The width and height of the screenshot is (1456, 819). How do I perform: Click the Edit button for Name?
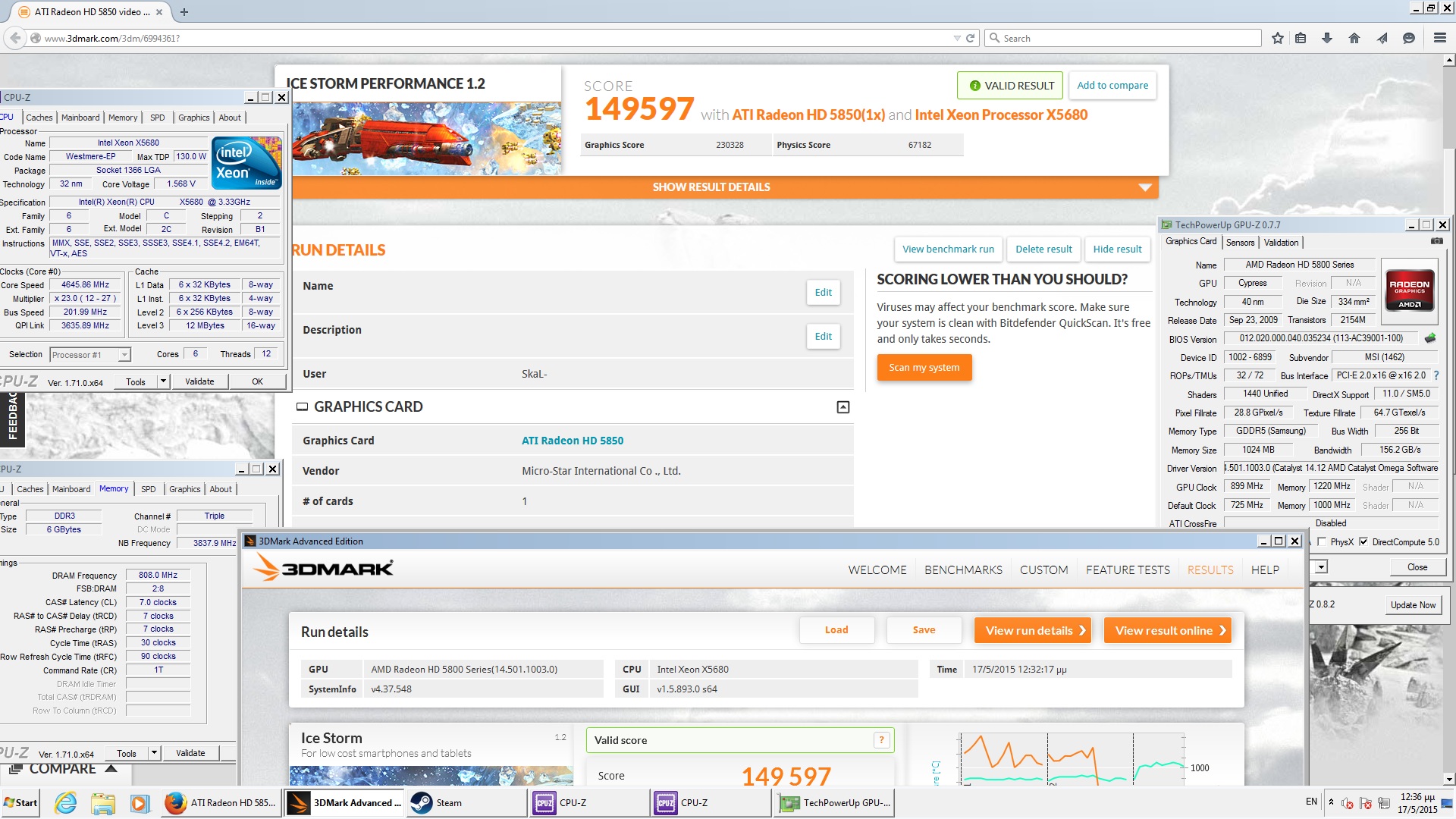click(823, 293)
